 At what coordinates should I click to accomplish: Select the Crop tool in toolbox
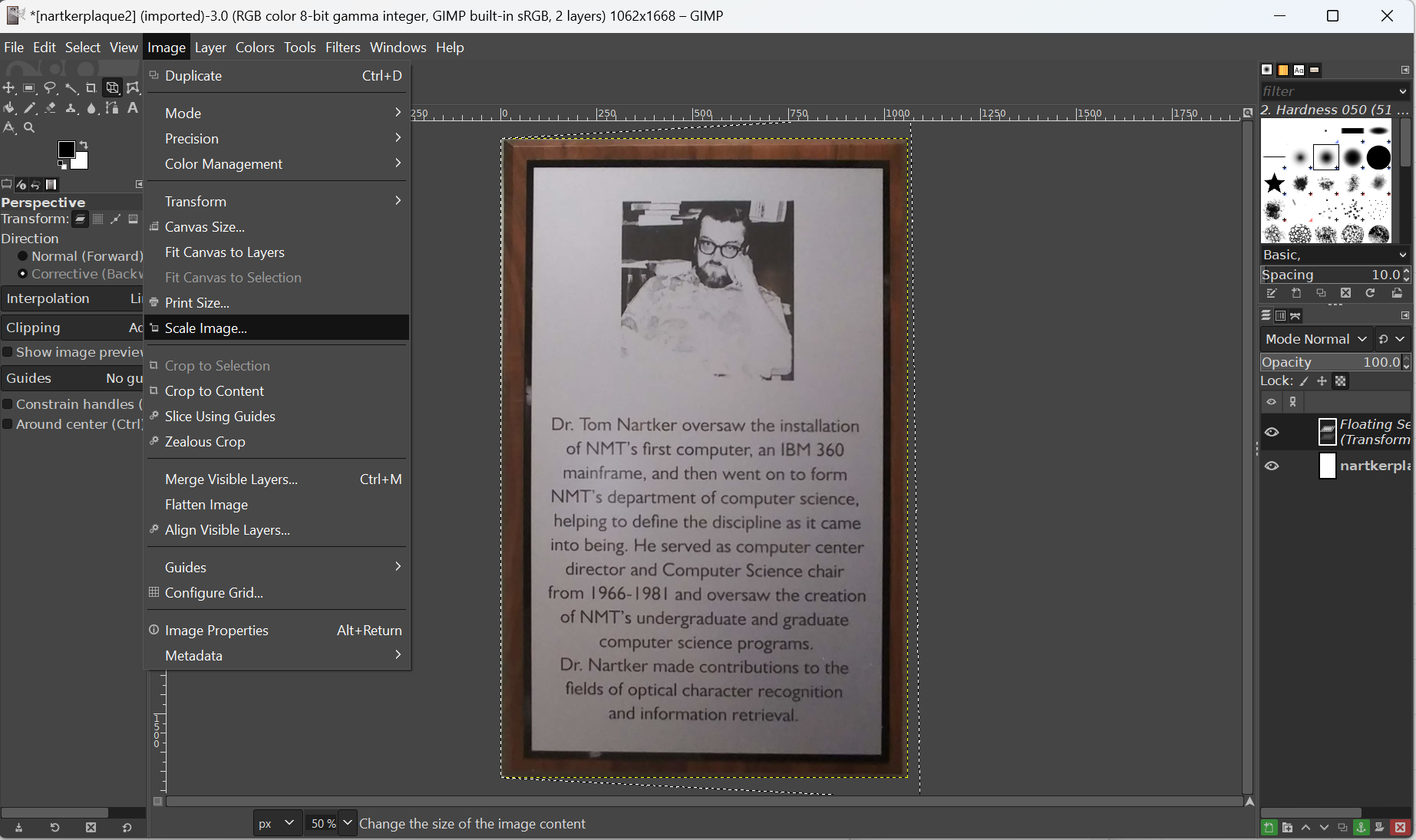click(91, 88)
